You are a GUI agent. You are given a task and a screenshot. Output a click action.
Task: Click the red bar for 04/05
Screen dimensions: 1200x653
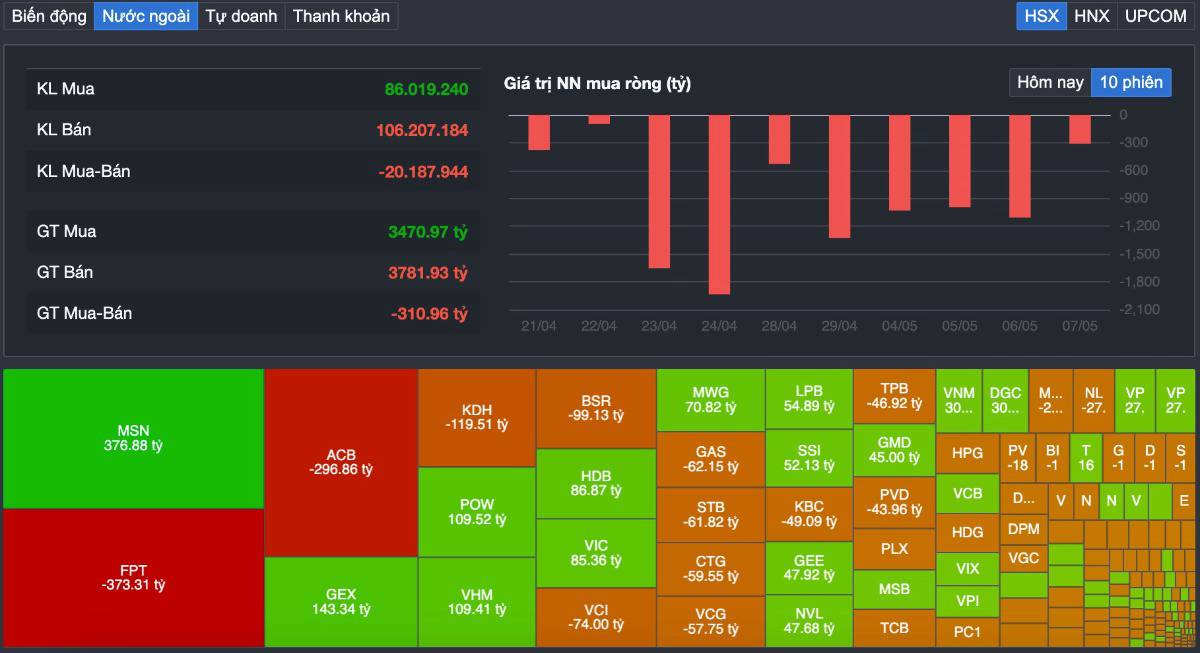pyautogui.click(x=899, y=163)
